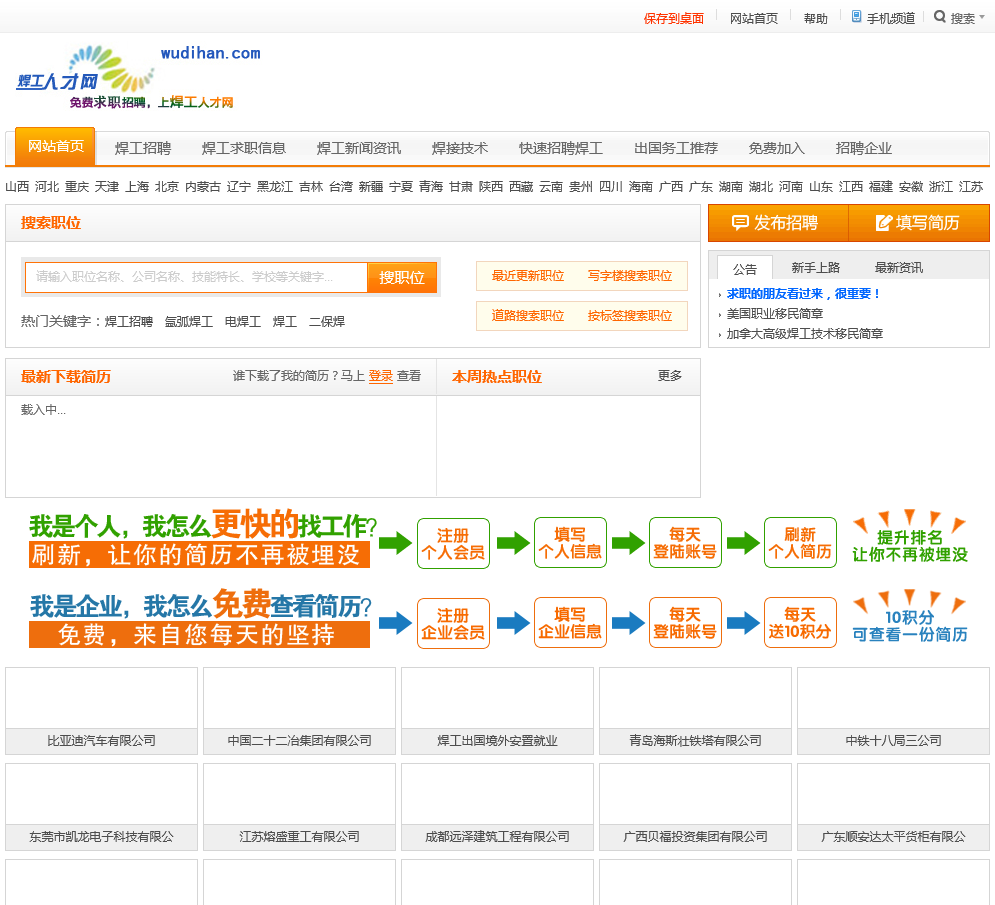Open the 美国职业移民简章 announcement

(775, 314)
